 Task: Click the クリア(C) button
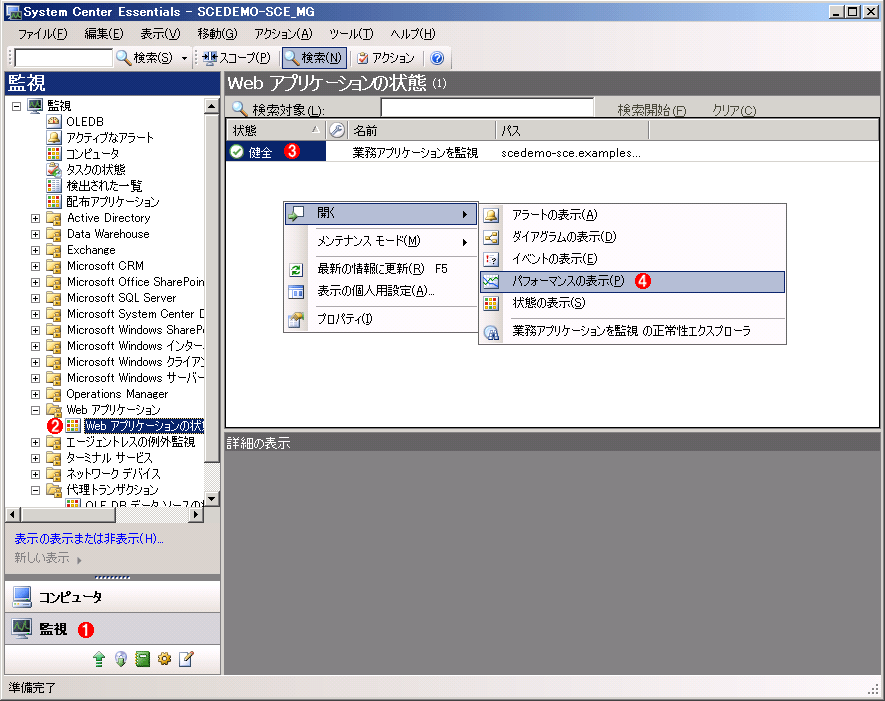click(734, 110)
